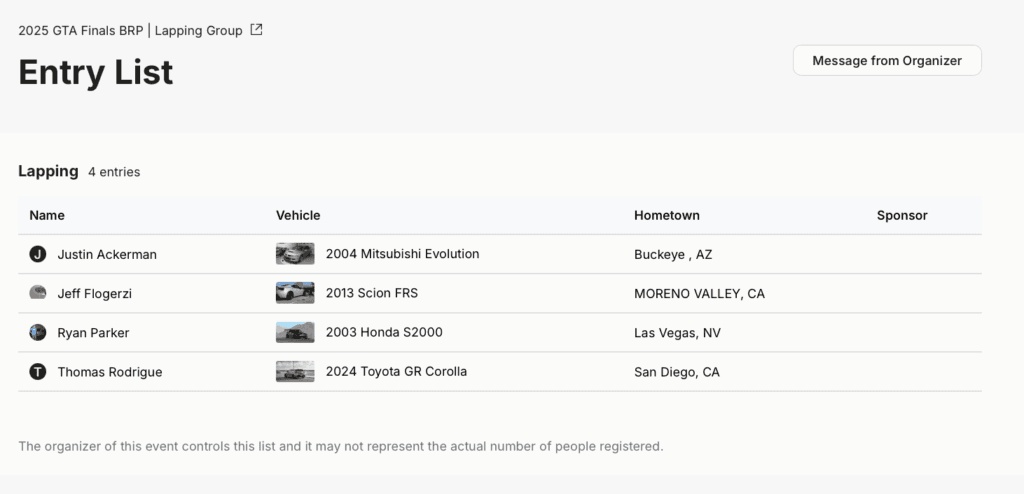Viewport: 1024px width, 494px height.
Task: Click Justin Ackerman's J avatar icon
Action: pyautogui.click(x=38, y=254)
